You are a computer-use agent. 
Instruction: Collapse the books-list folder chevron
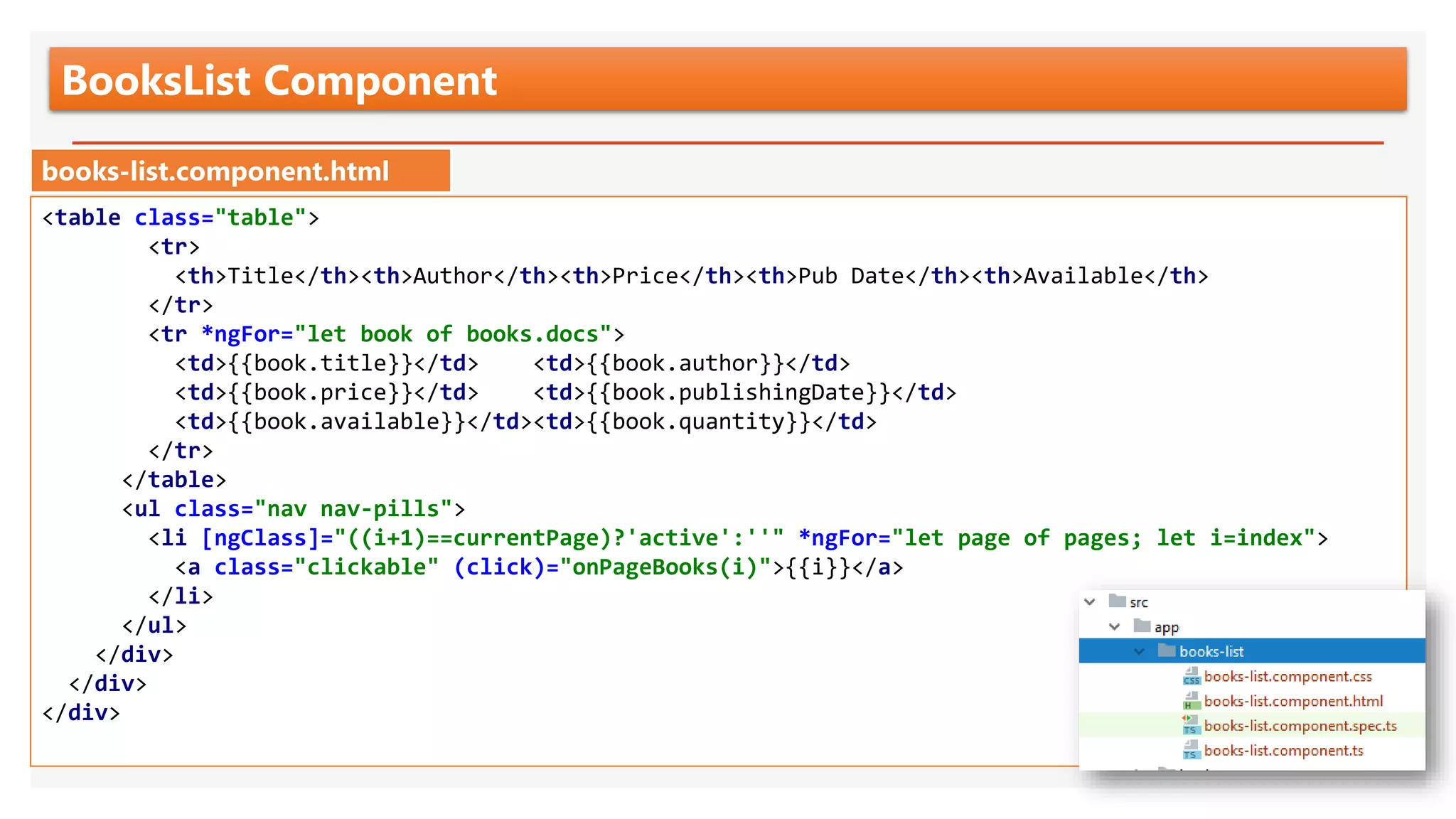[x=1139, y=651]
